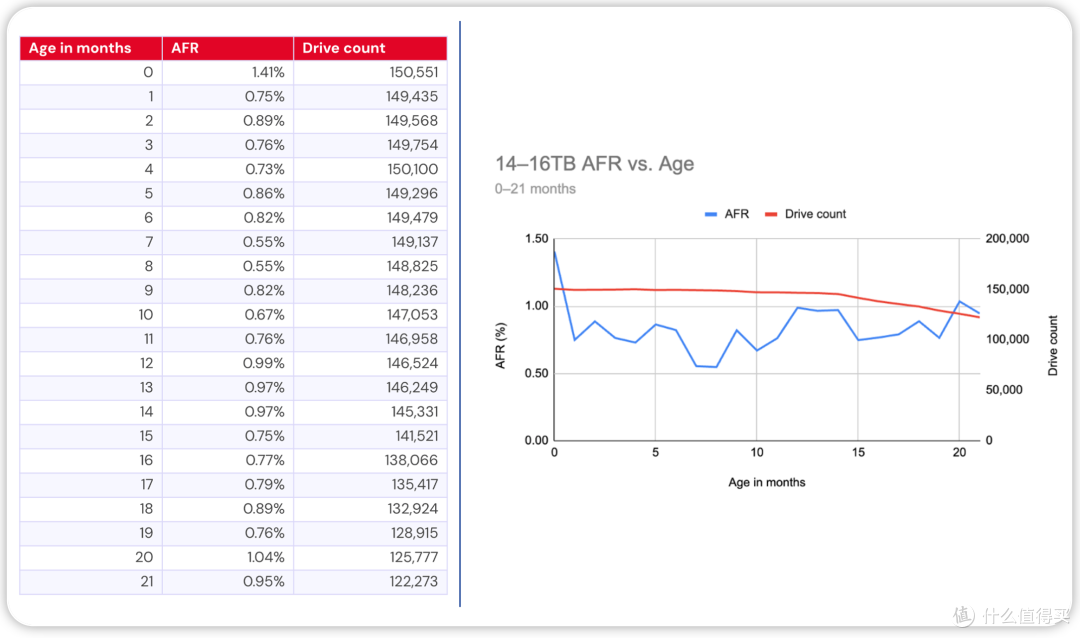Click the 200,000 right axis tick label

pyautogui.click(x=1007, y=238)
